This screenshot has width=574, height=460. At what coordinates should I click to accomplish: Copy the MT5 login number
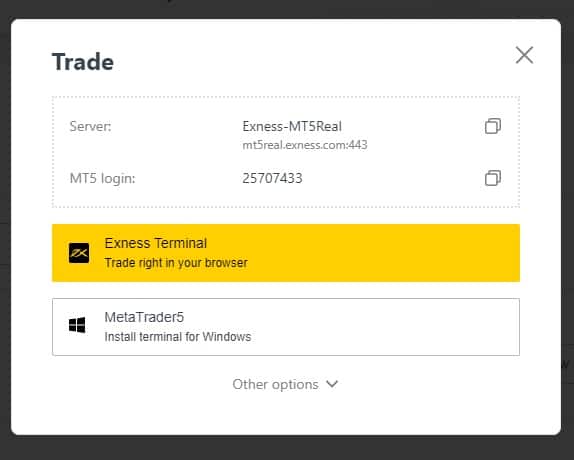(x=493, y=178)
